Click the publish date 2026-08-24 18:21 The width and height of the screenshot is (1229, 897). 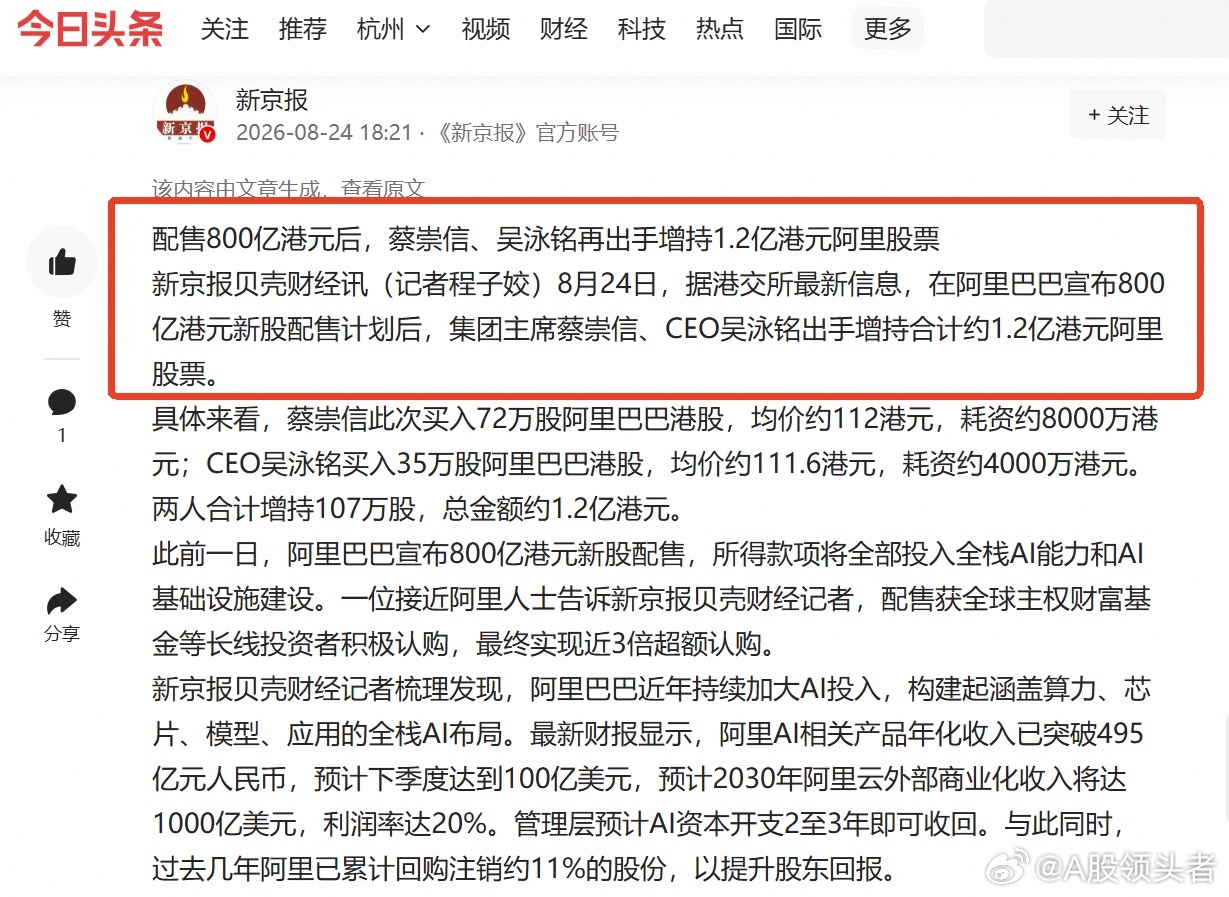point(324,133)
